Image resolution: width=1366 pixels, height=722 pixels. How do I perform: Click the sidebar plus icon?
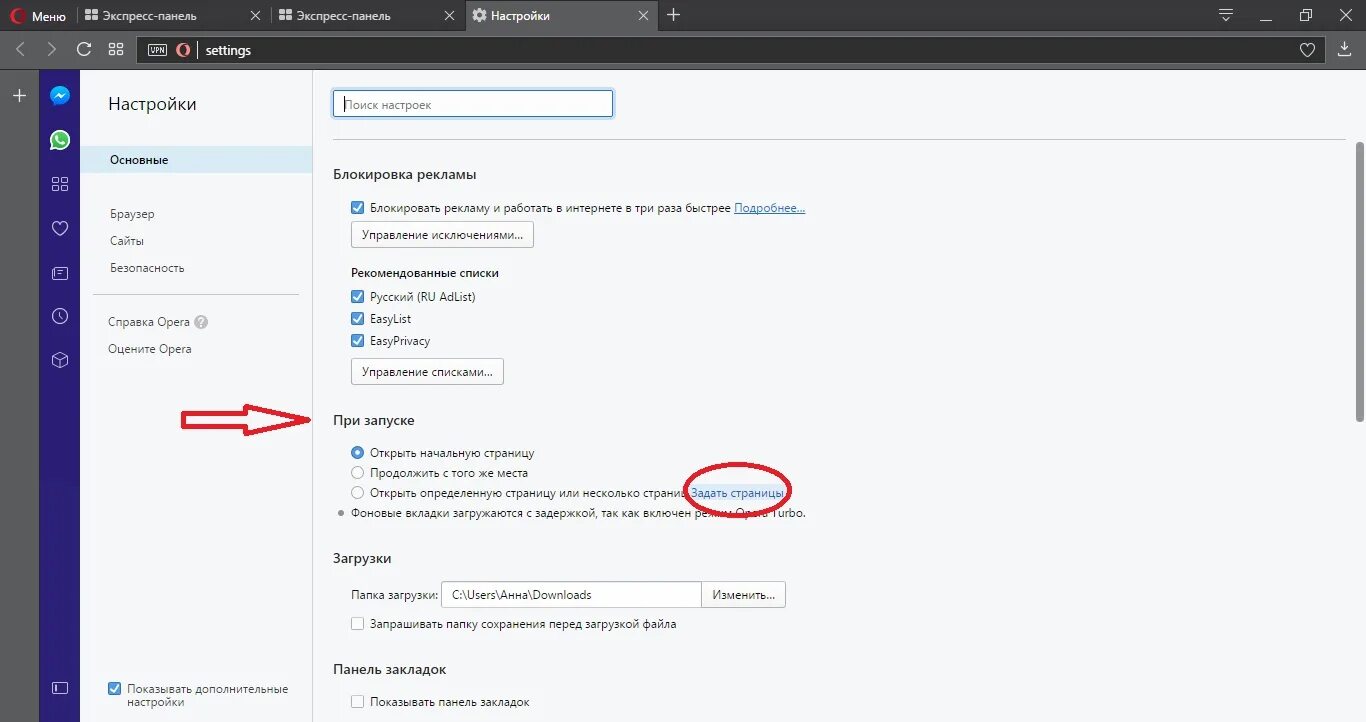pos(19,96)
